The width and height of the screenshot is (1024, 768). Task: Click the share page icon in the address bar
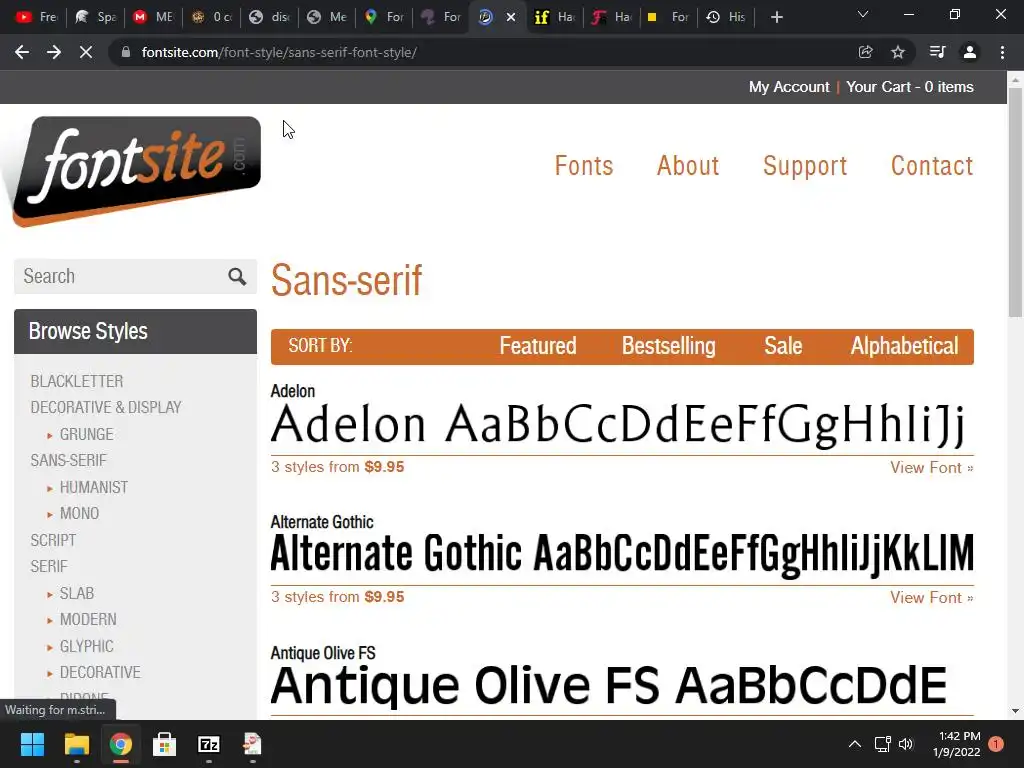865,52
